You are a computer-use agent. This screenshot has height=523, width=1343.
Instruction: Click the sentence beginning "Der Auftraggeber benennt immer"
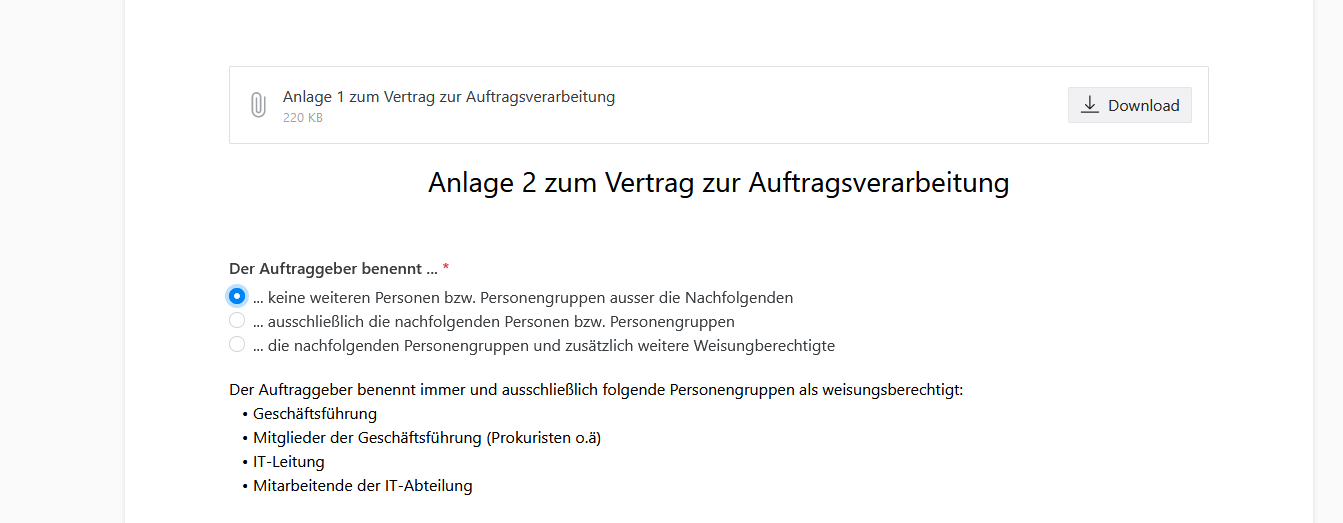[x=596, y=390]
